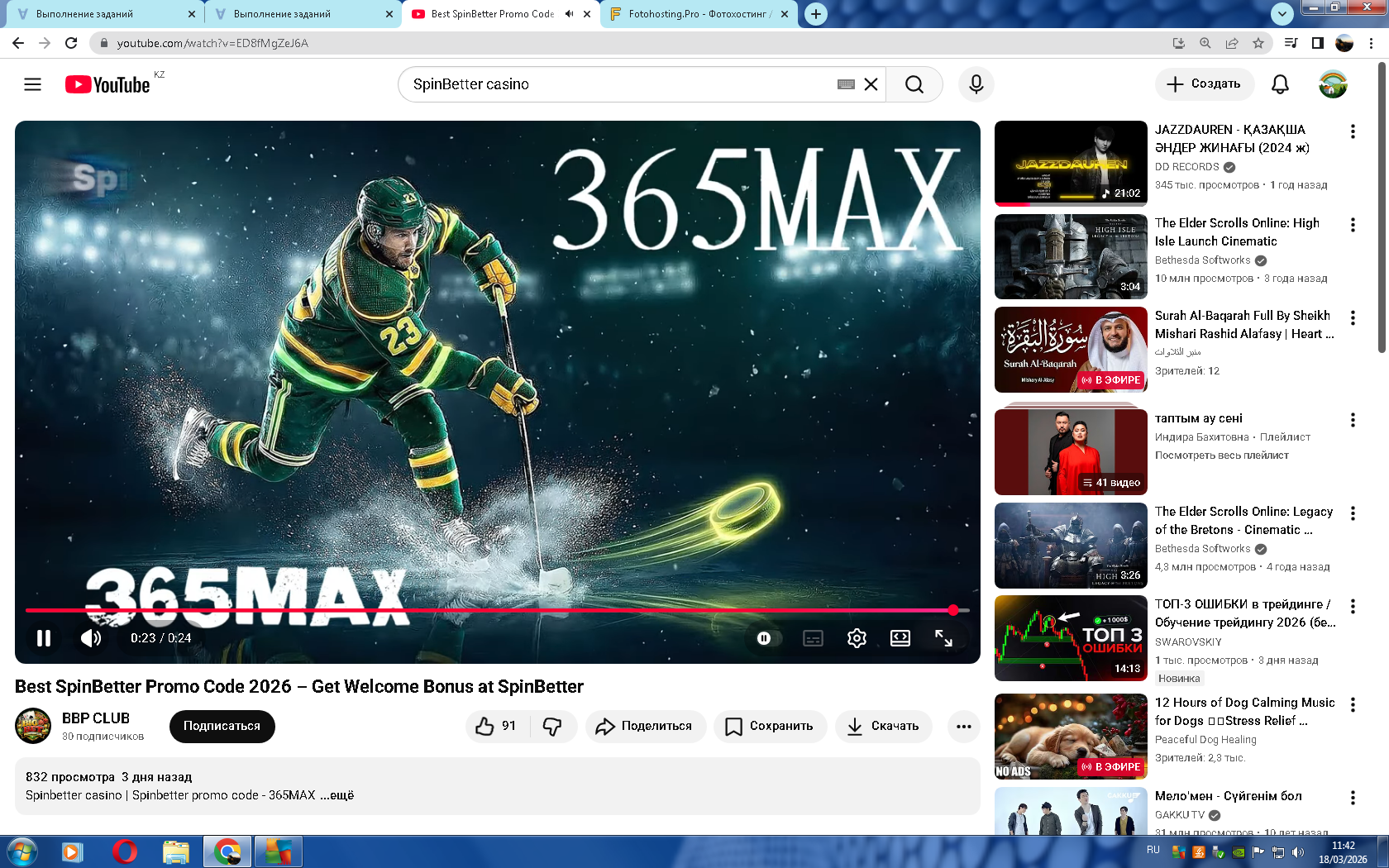Image resolution: width=1389 pixels, height=868 pixels.
Task: Switch input language RU in tray
Action: tap(1153, 851)
